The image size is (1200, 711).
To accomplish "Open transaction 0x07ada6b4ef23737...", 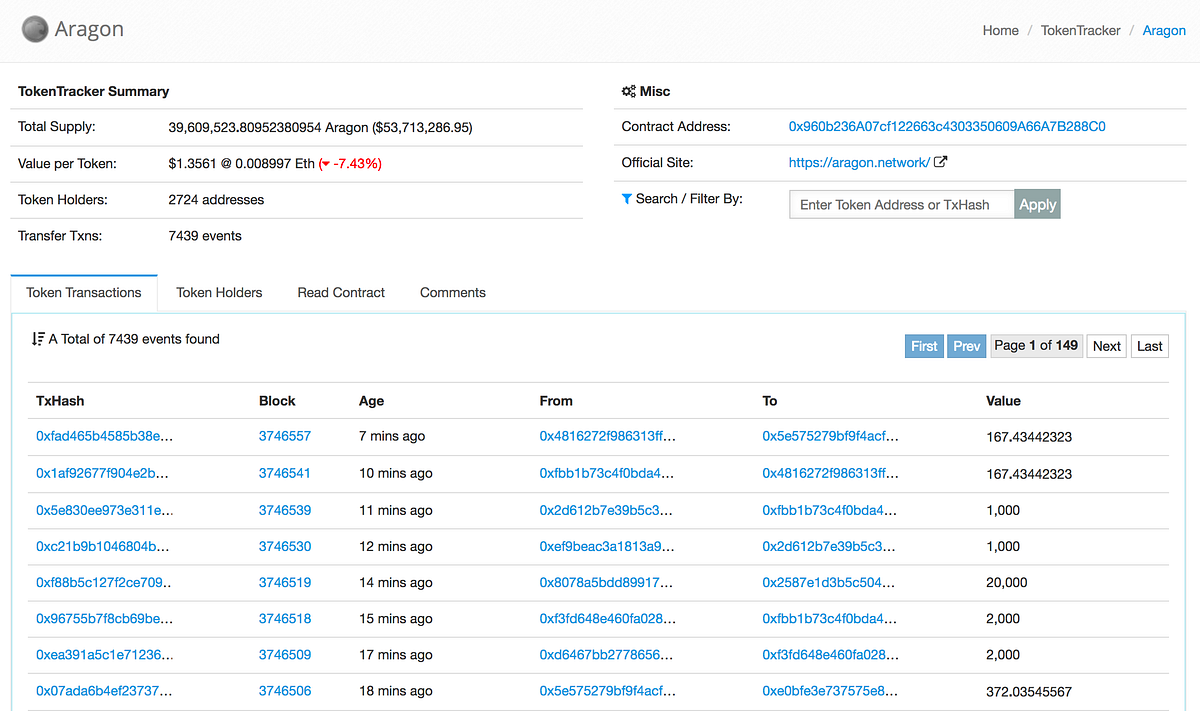I will pyautogui.click(x=104, y=691).
